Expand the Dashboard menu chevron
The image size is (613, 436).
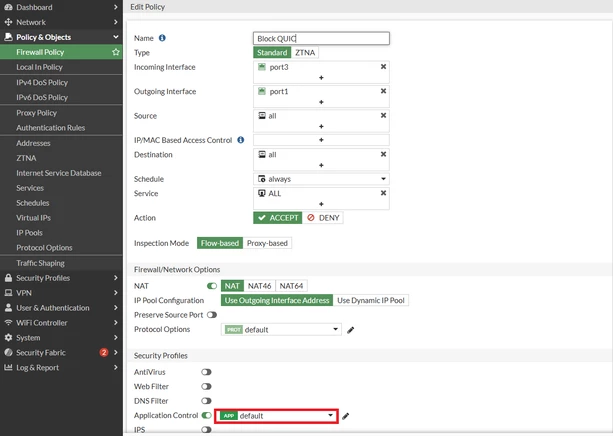[116, 7]
